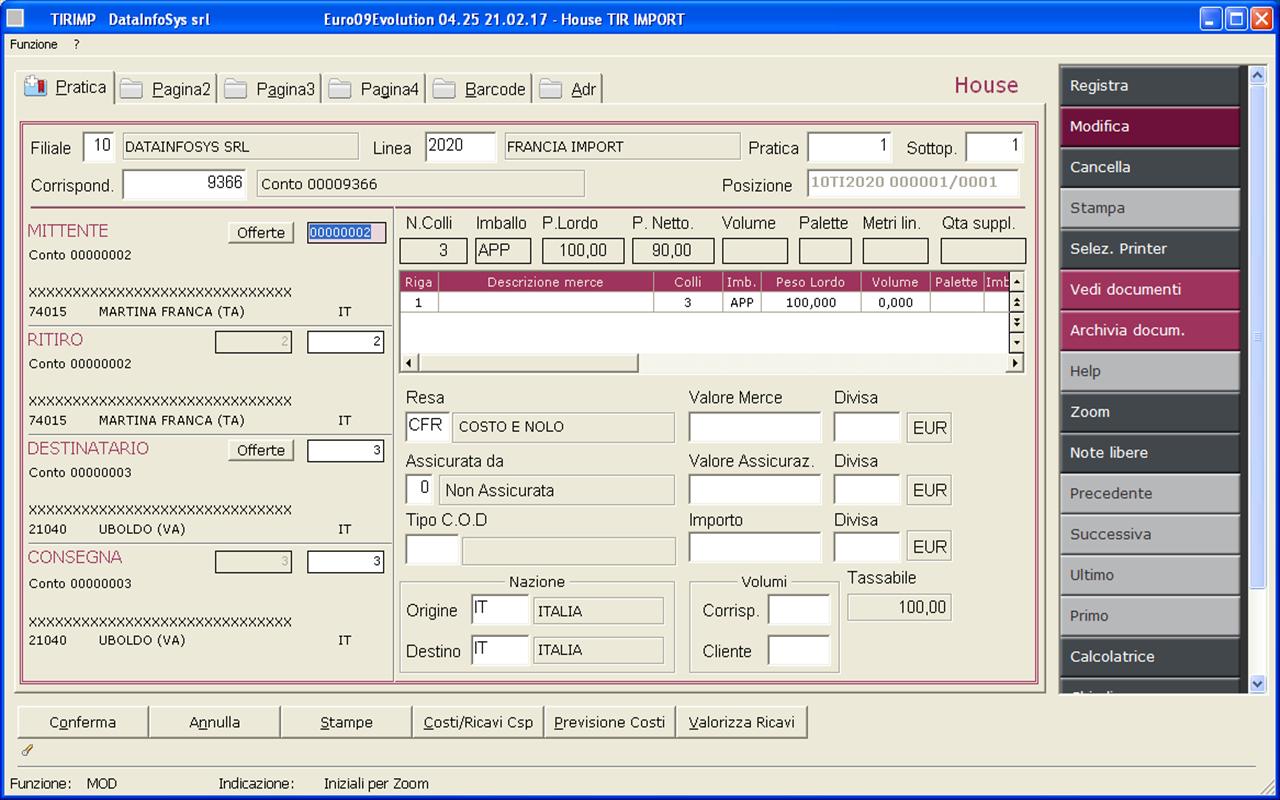Open Costi/Ricavi Csp
Screen dimensions: 1280x800
[479, 722]
